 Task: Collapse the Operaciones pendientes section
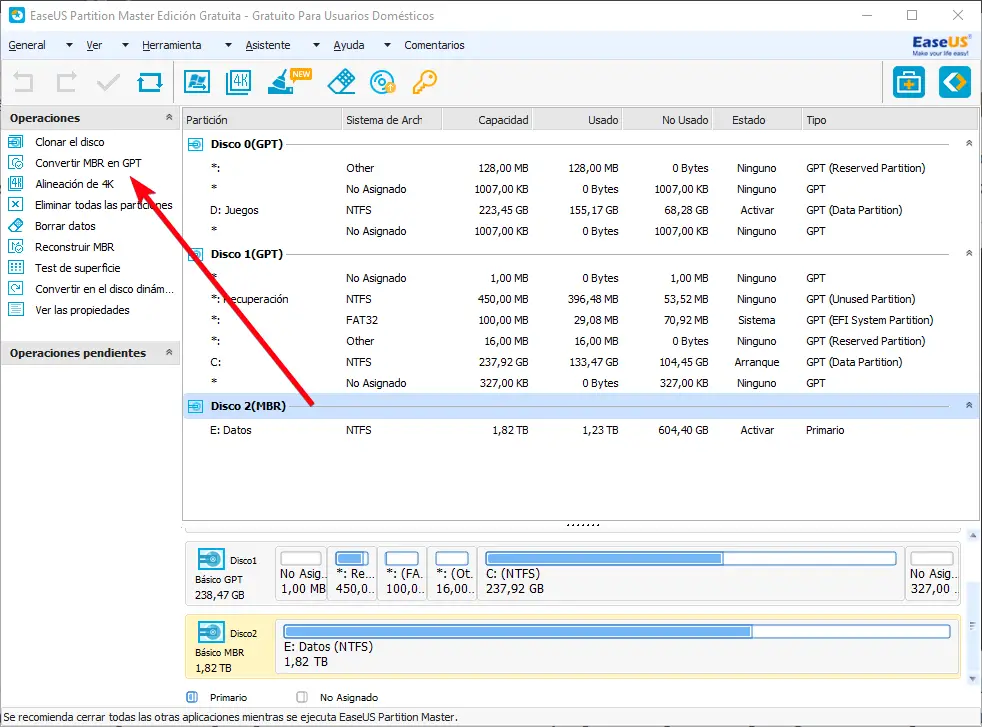(168, 353)
